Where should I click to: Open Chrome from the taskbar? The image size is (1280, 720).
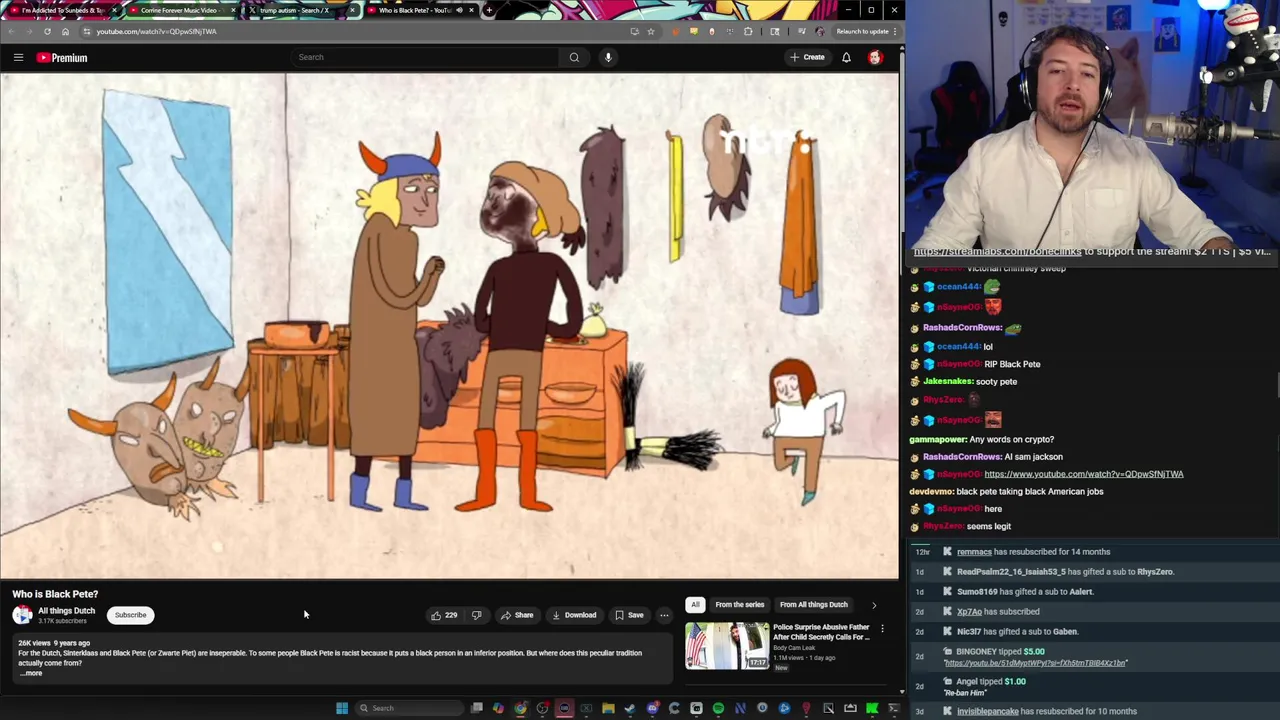pyautogui.click(x=520, y=708)
